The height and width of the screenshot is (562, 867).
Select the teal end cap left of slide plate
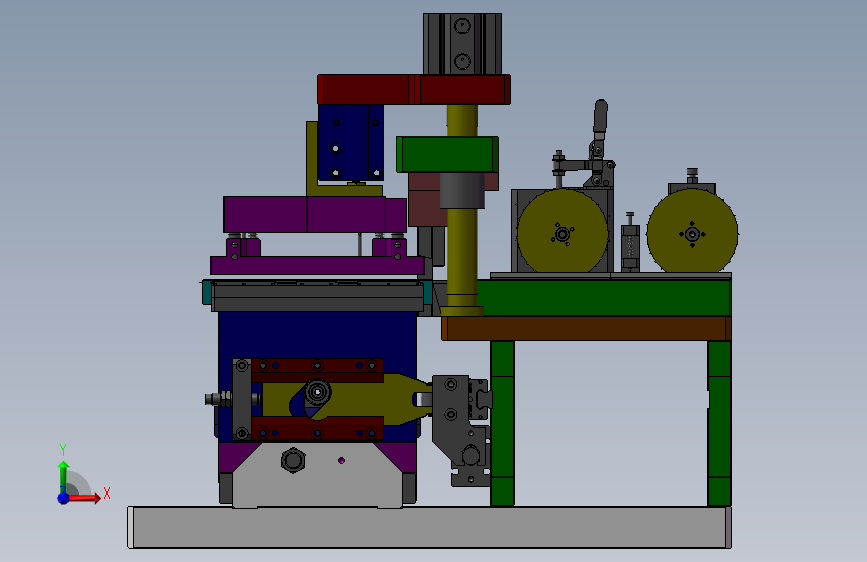click(x=207, y=292)
